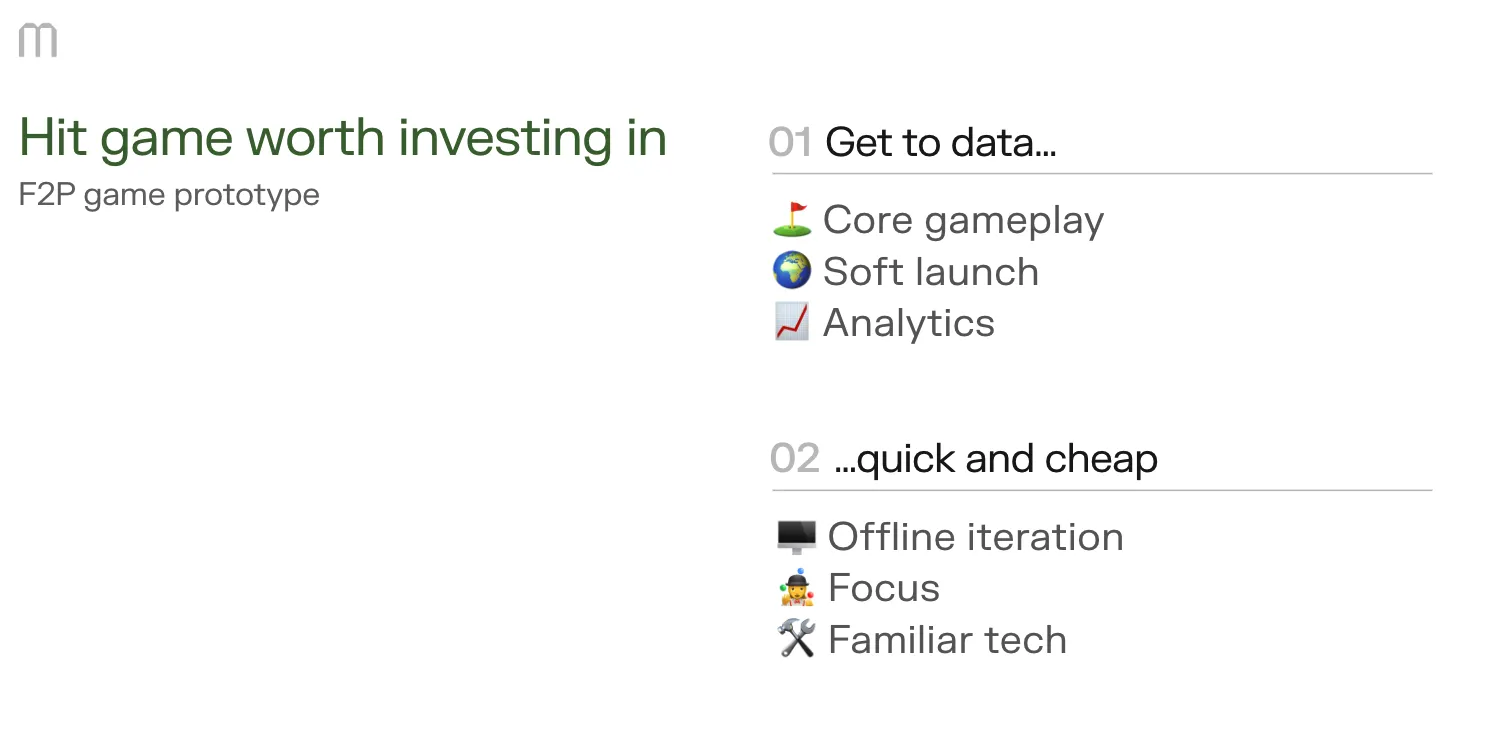1507x736 pixels.
Task: Click the "Hit game worth investing in" title
Action: point(343,138)
